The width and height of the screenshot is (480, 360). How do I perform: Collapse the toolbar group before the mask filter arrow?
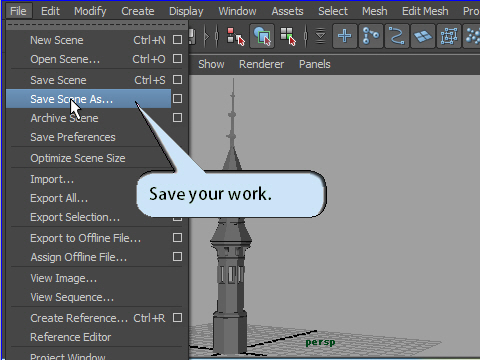coord(305,36)
